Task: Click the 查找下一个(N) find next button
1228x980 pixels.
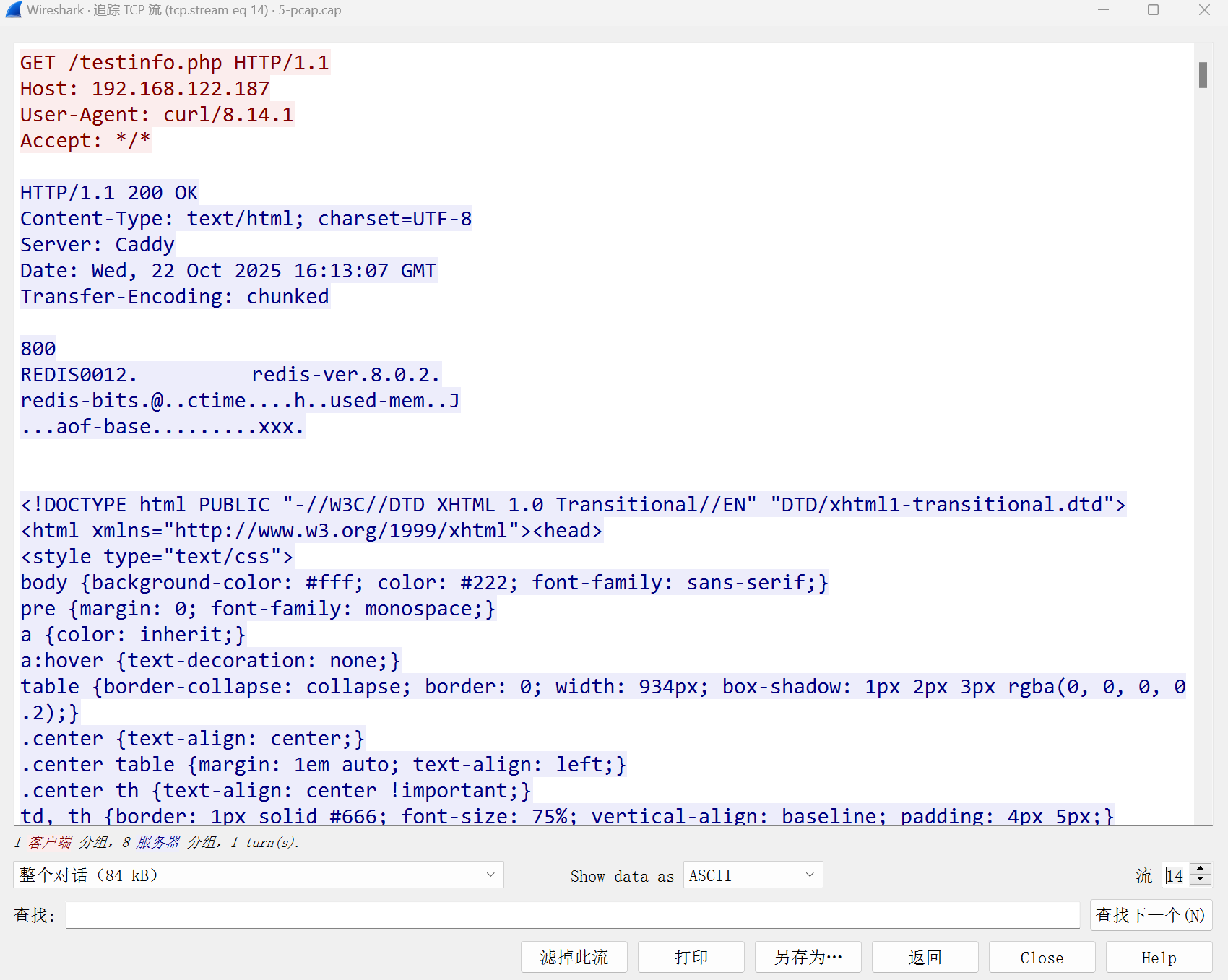Action: click(x=1151, y=915)
